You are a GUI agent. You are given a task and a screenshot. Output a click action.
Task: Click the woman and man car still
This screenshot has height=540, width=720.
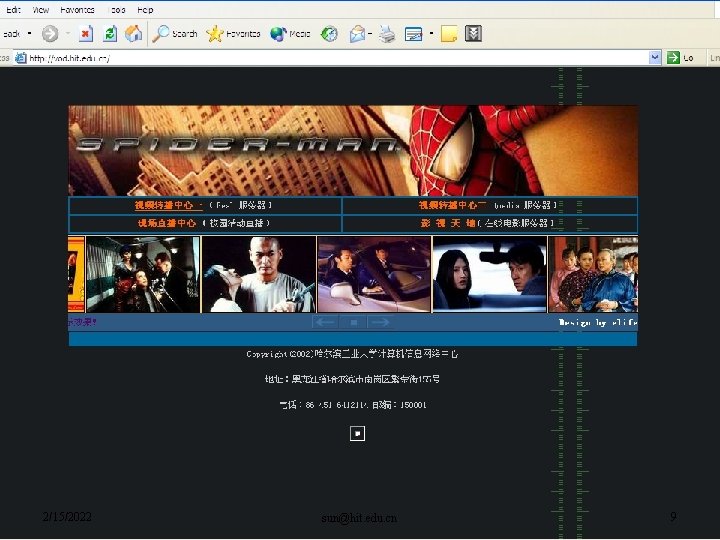[489, 275]
